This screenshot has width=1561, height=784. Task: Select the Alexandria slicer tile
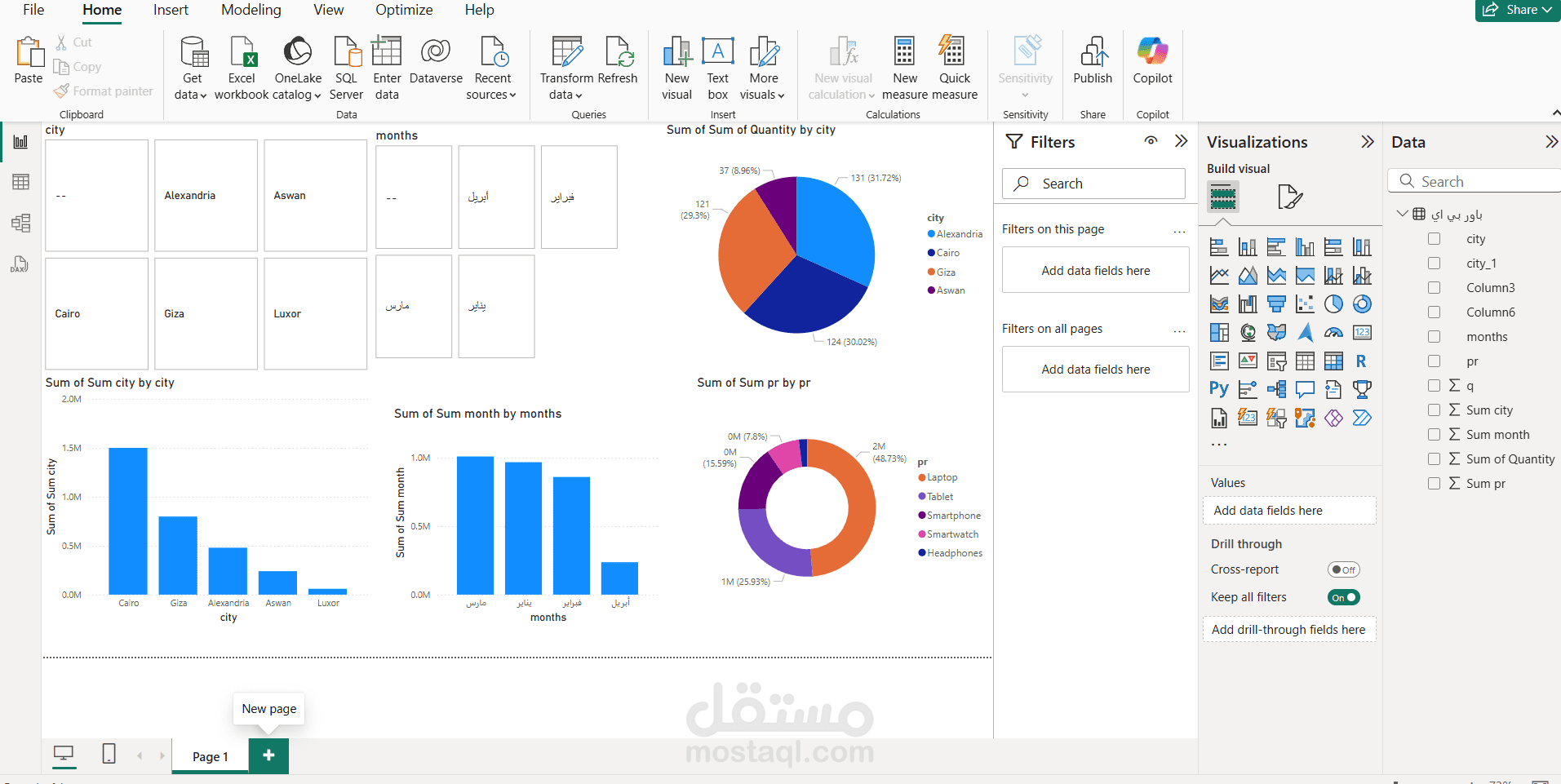tap(206, 196)
